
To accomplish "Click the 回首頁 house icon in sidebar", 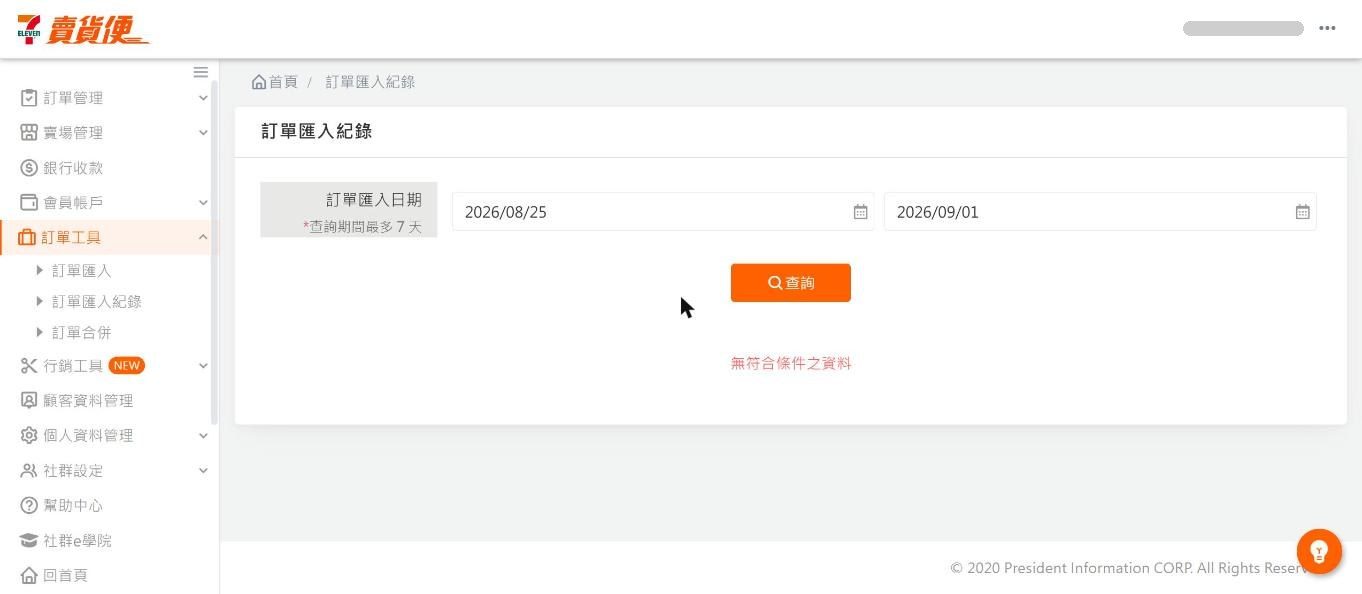I will click(x=29, y=575).
